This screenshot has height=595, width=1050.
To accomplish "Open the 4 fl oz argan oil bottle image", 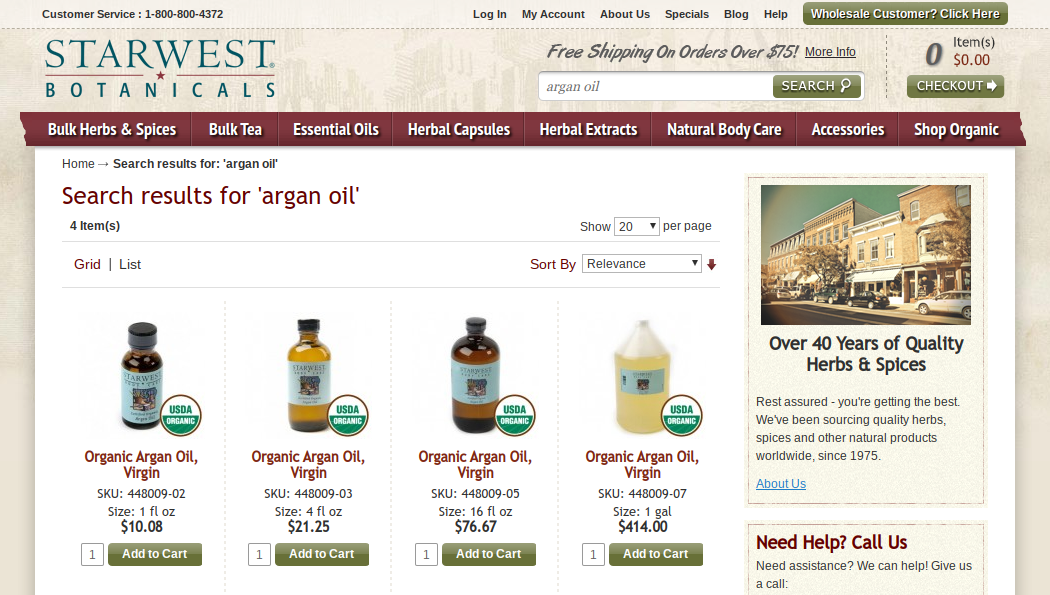I will 309,375.
